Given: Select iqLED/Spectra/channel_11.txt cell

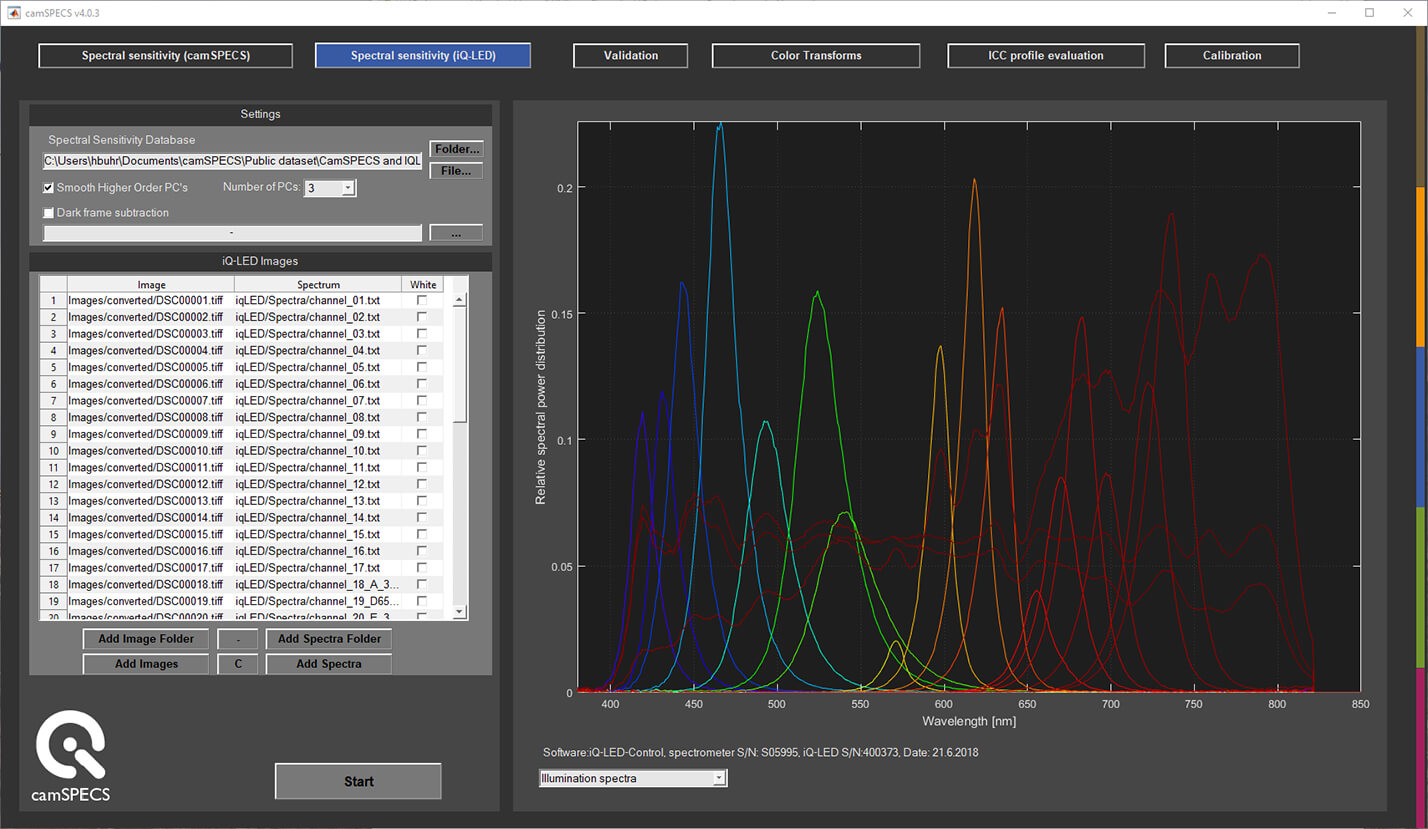Looking at the screenshot, I should coord(318,468).
